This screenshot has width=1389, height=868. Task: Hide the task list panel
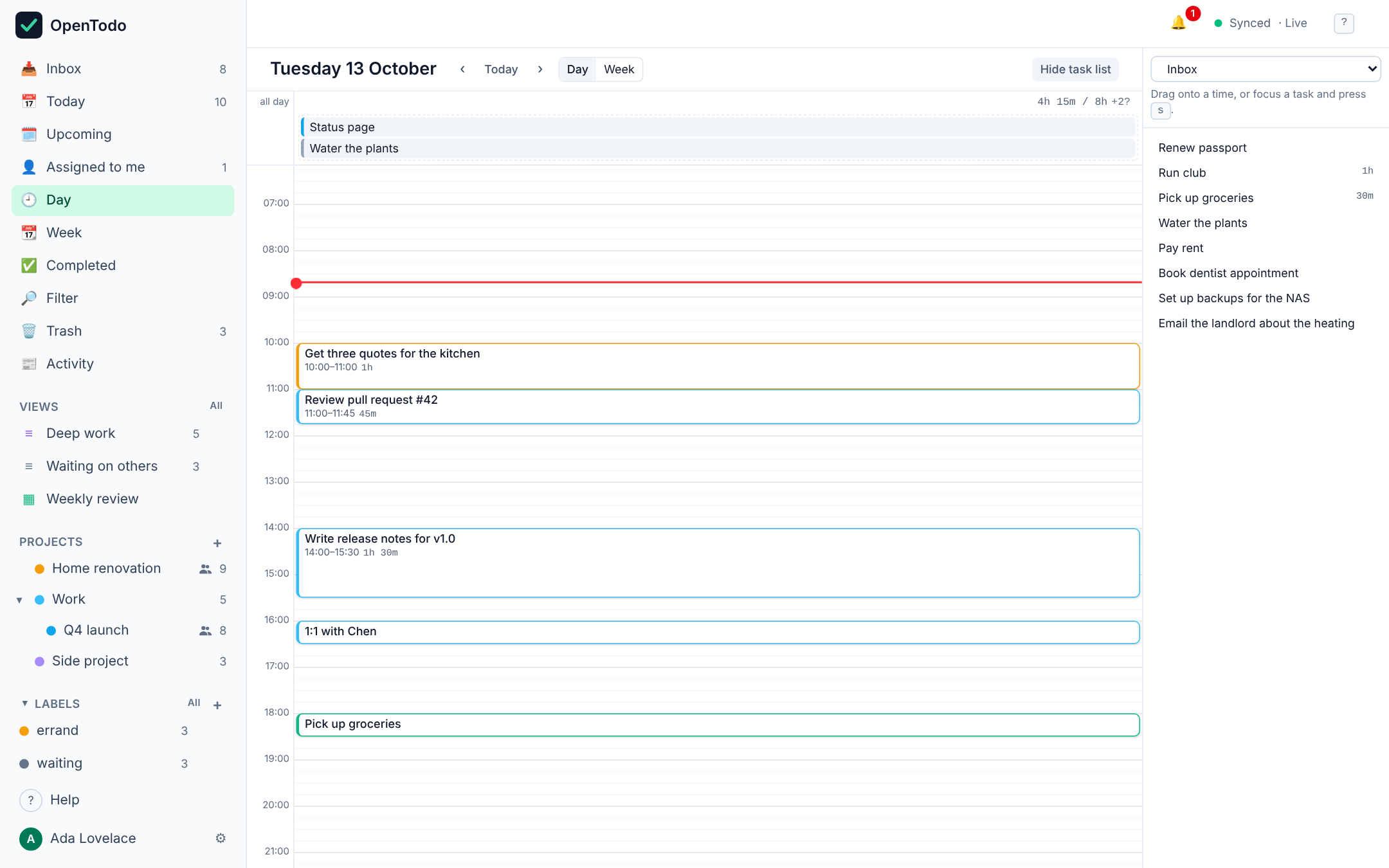tap(1075, 69)
